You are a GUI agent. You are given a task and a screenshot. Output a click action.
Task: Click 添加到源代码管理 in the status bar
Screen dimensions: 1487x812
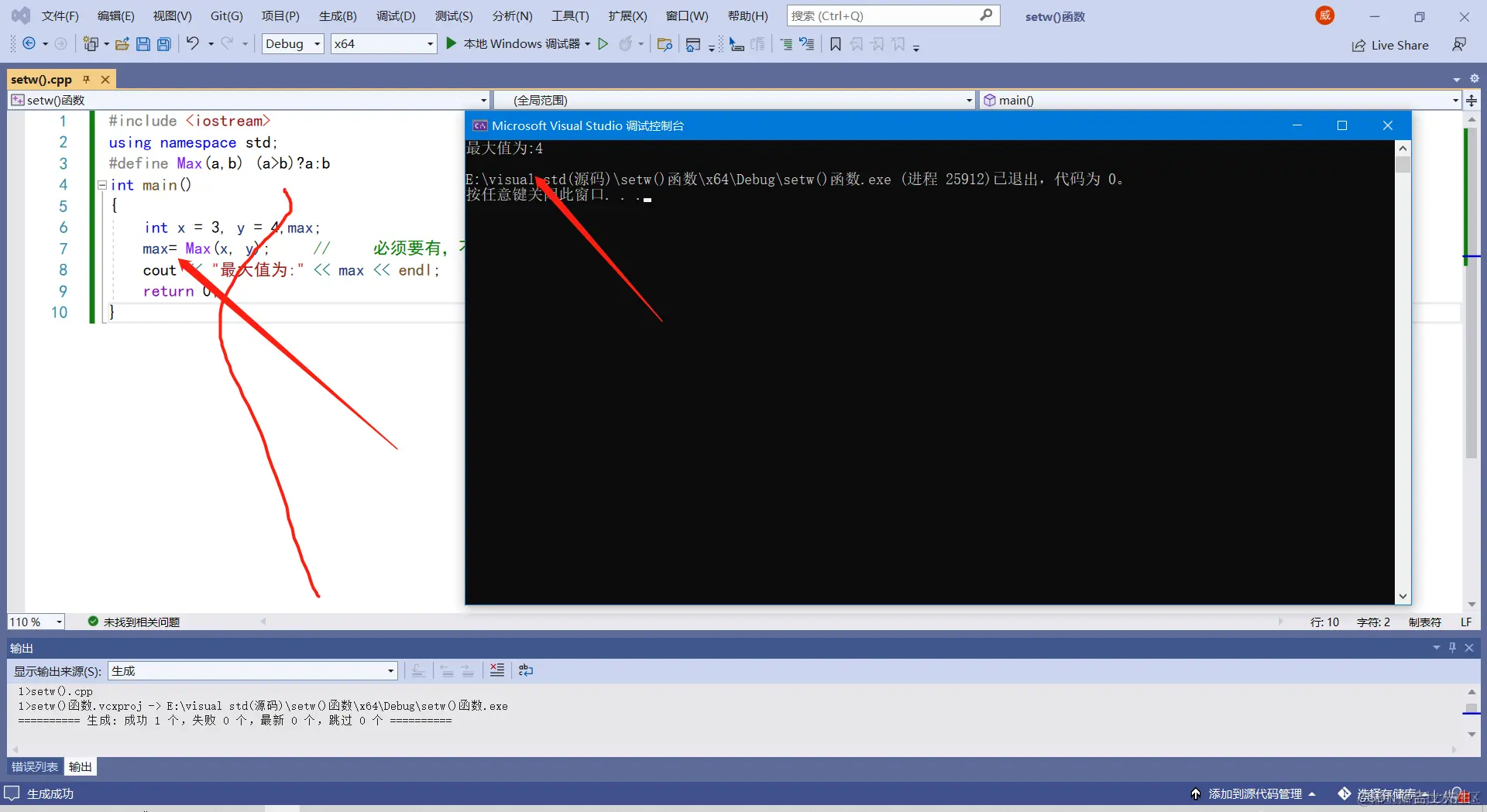click(1254, 794)
